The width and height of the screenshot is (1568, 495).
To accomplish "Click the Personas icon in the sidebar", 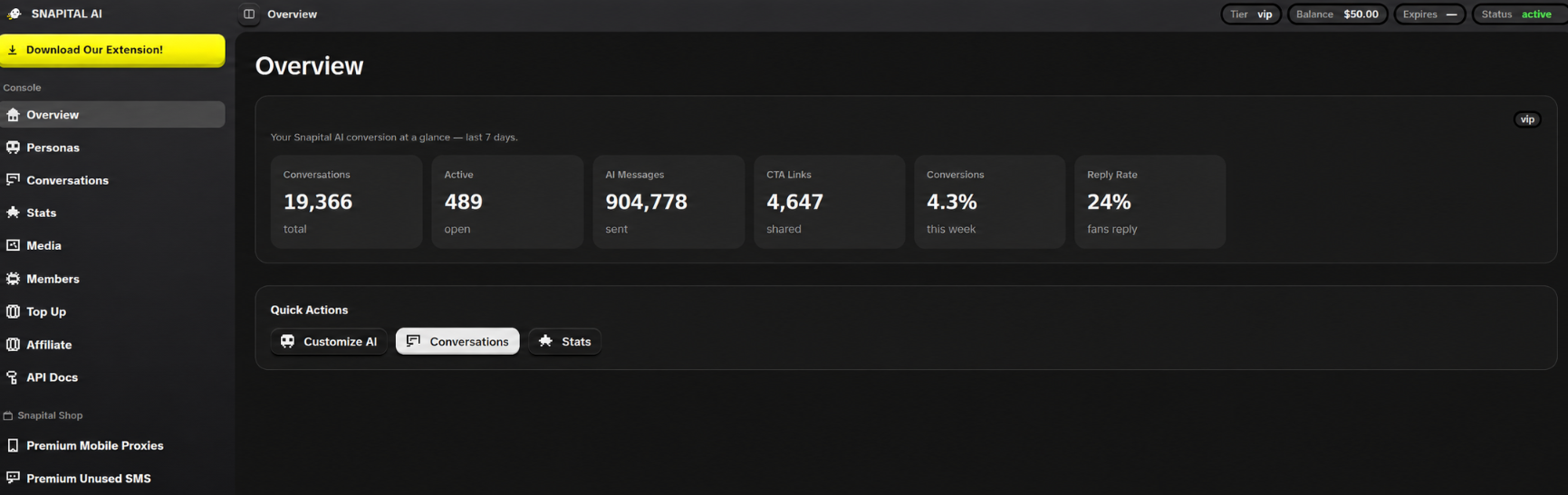I will point(13,148).
